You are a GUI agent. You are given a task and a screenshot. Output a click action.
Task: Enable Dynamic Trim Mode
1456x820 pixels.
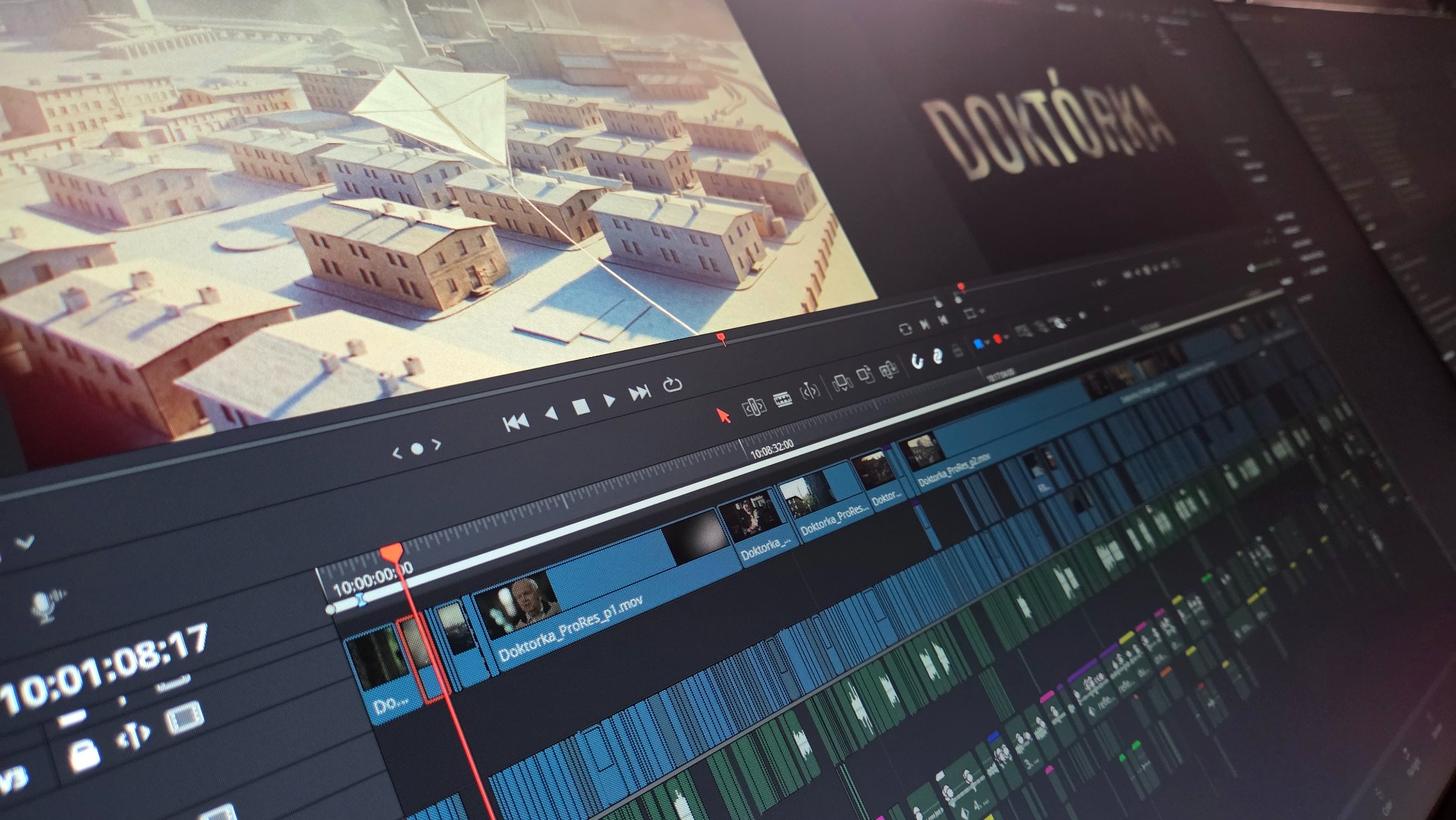810,390
